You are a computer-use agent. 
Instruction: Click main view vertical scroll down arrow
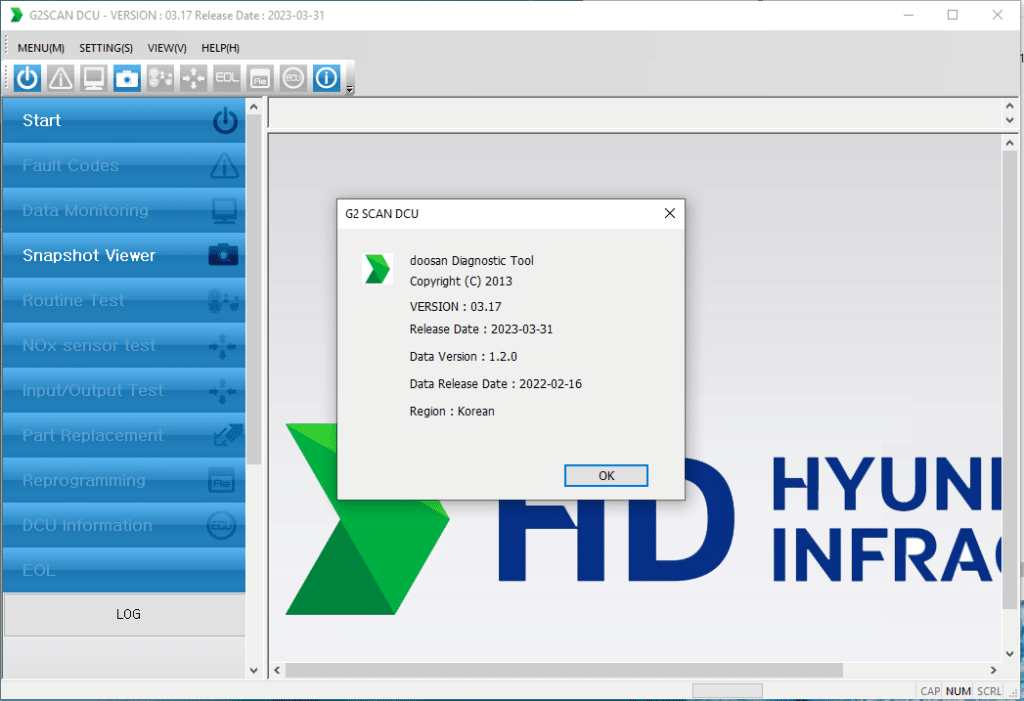[1010, 653]
